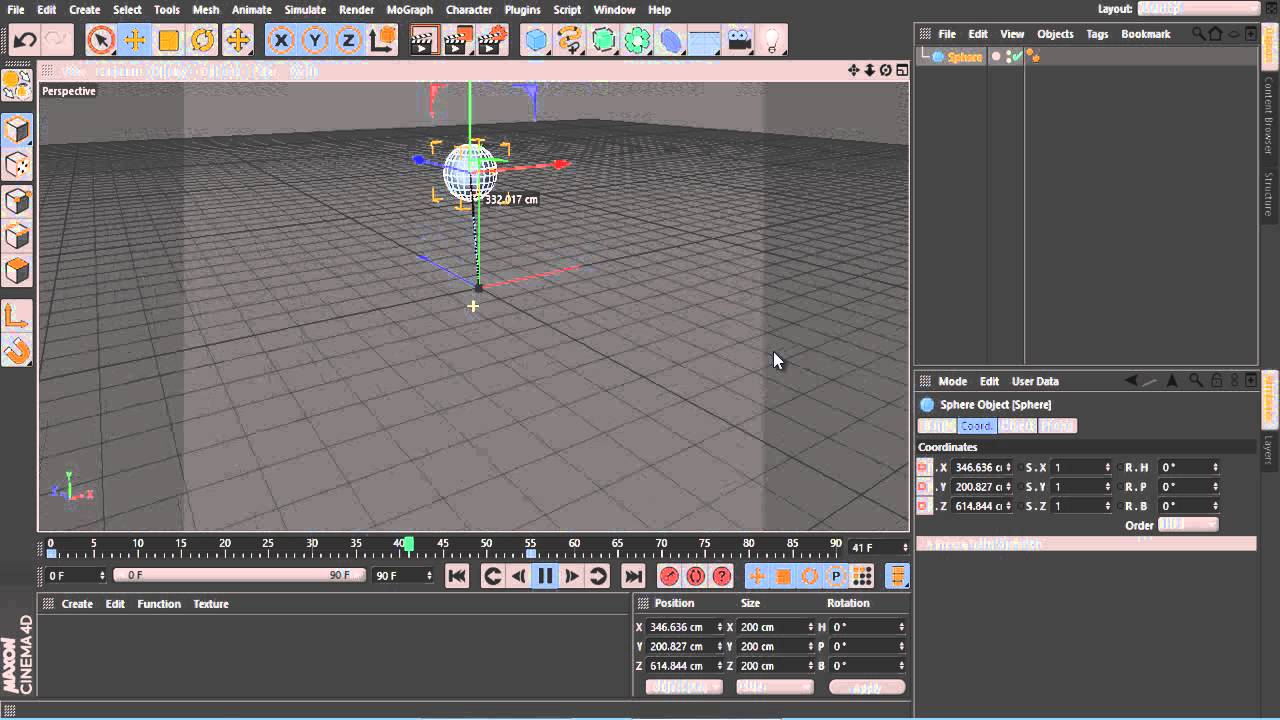Jump to the end of animation
This screenshot has height=720, width=1280.
[x=633, y=576]
